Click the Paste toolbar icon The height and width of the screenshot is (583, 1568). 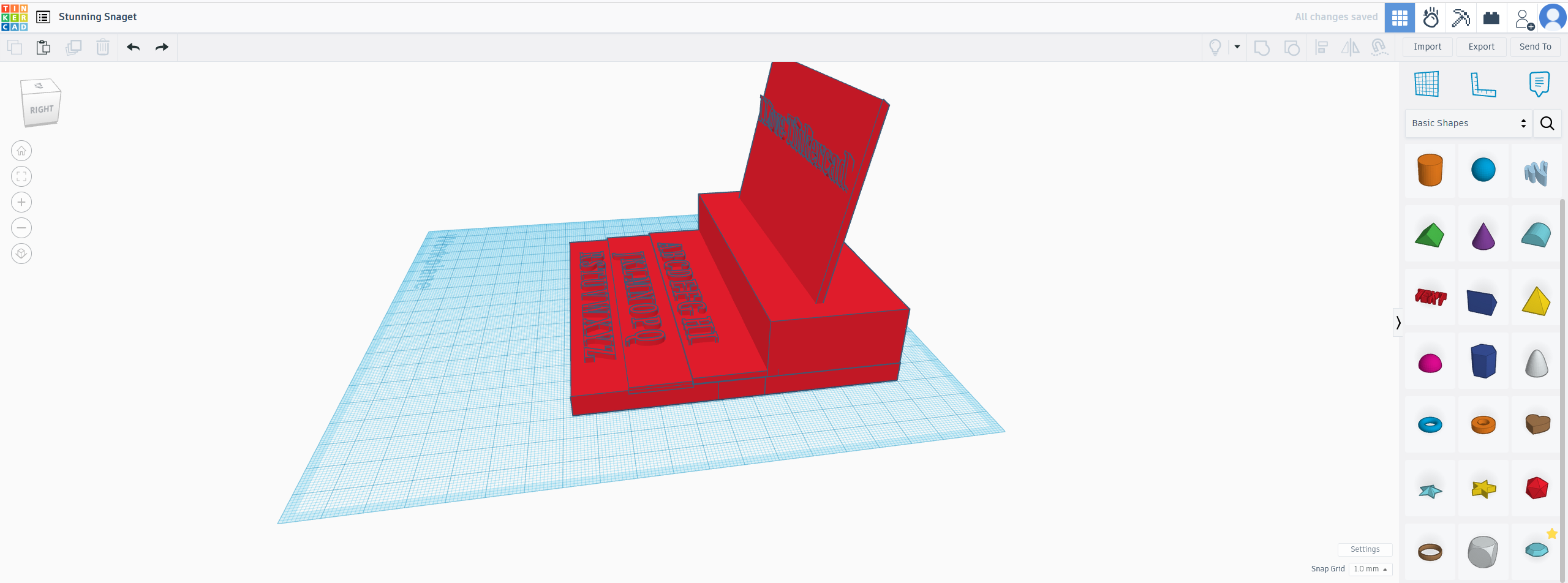43,47
